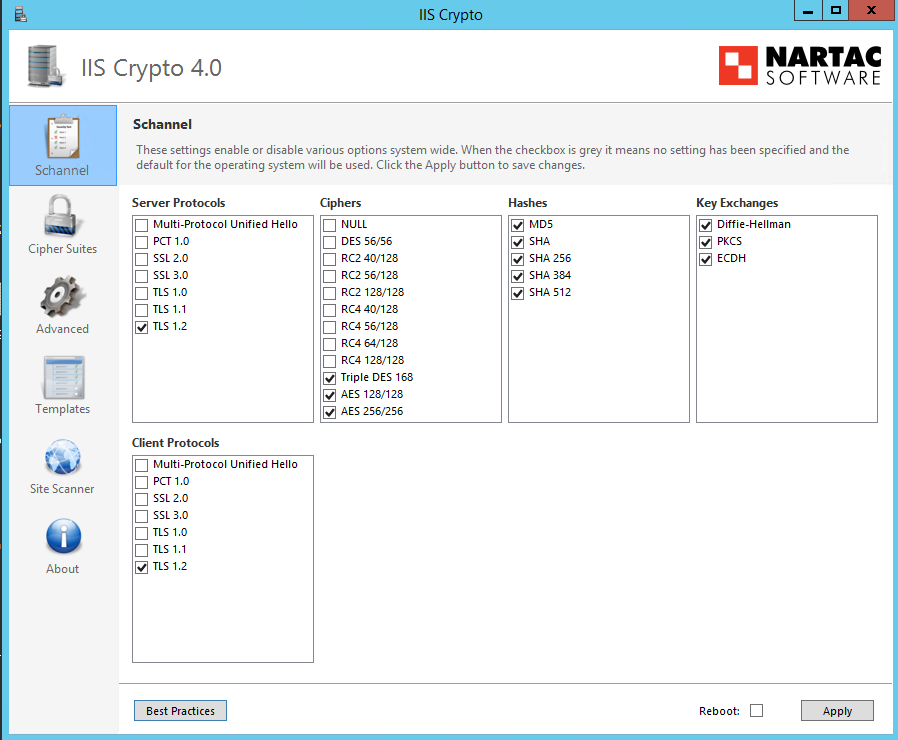Disable the Triple DES 168 cipher

(329, 378)
